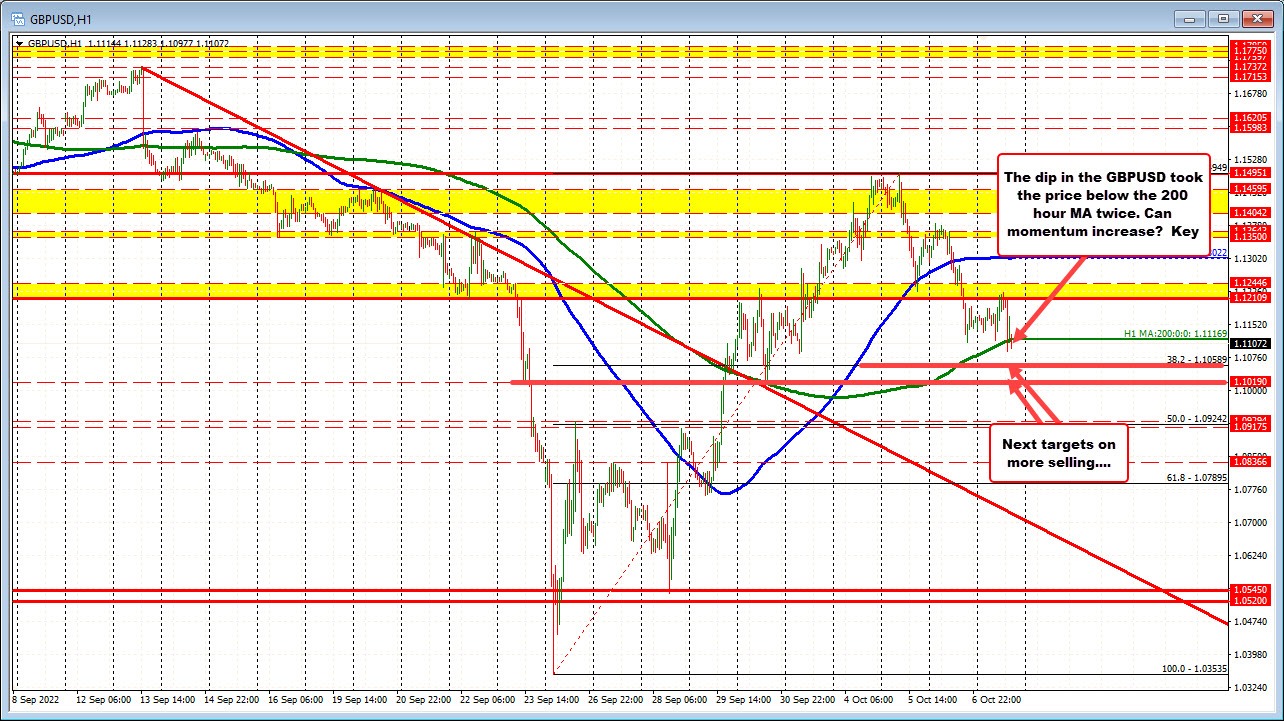Viewport: 1284px width, 721px height.
Task: Click the 1.13020 price axis value
Action: tap(1250, 258)
